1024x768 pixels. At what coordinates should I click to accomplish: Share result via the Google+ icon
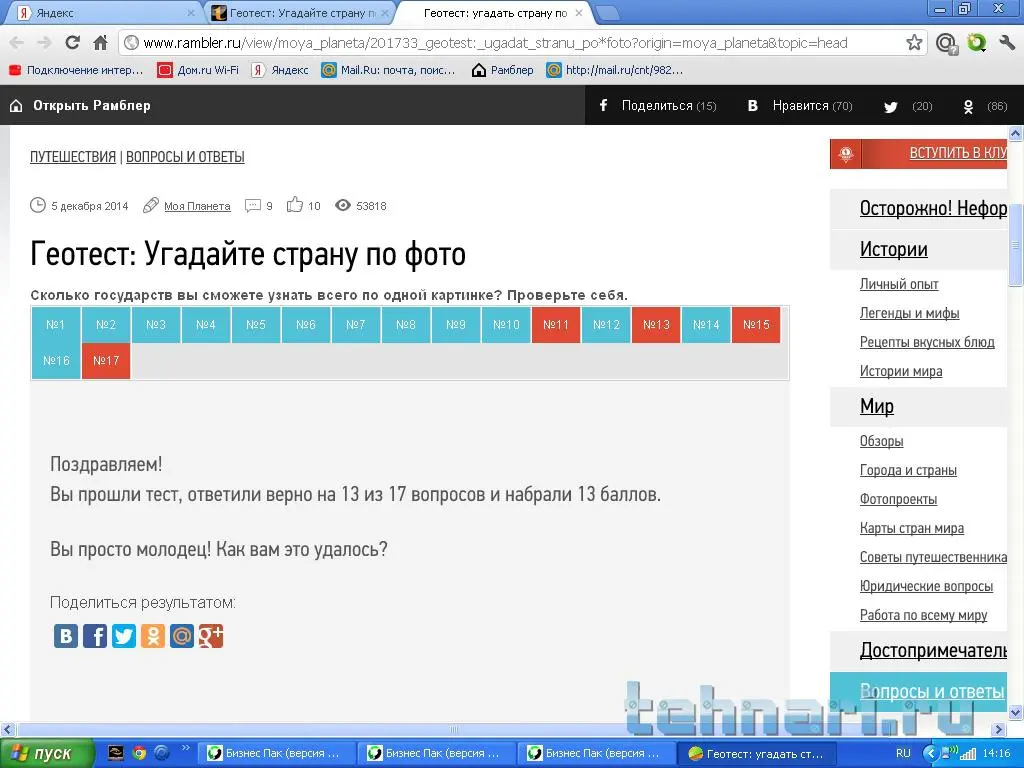pyautogui.click(x=211, y=635)
